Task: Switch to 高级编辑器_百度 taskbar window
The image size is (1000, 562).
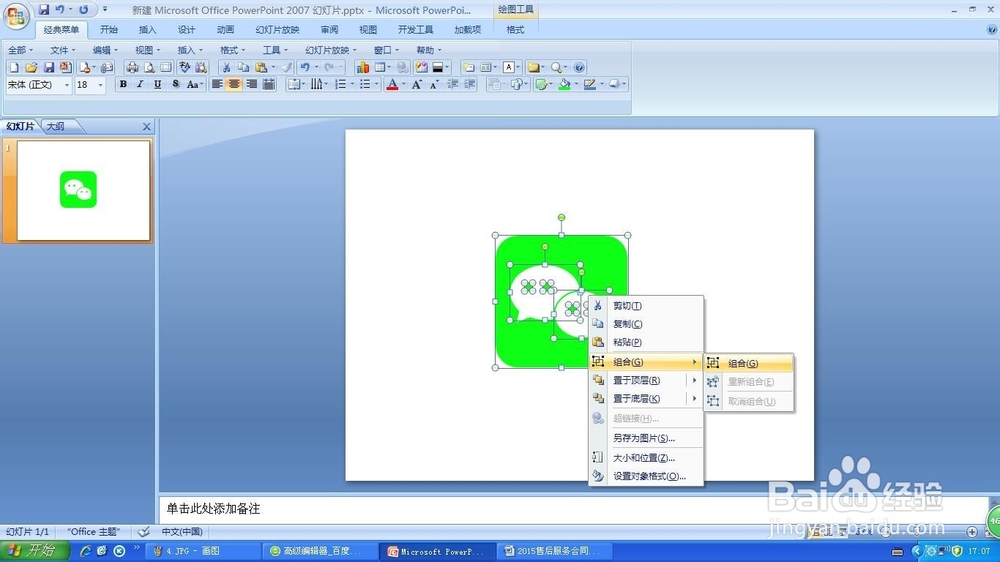Action: pos(320,551)
